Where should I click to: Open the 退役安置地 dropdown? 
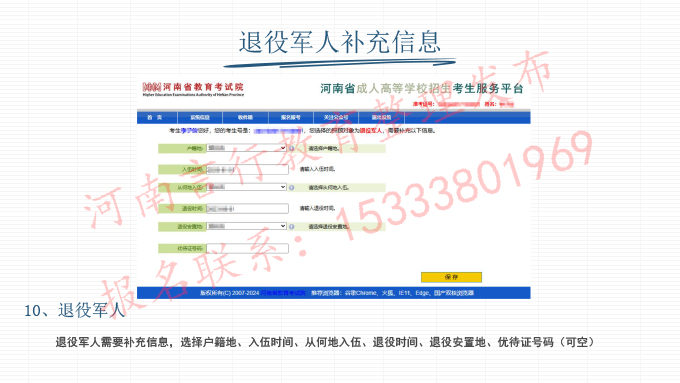click(247, 226)
